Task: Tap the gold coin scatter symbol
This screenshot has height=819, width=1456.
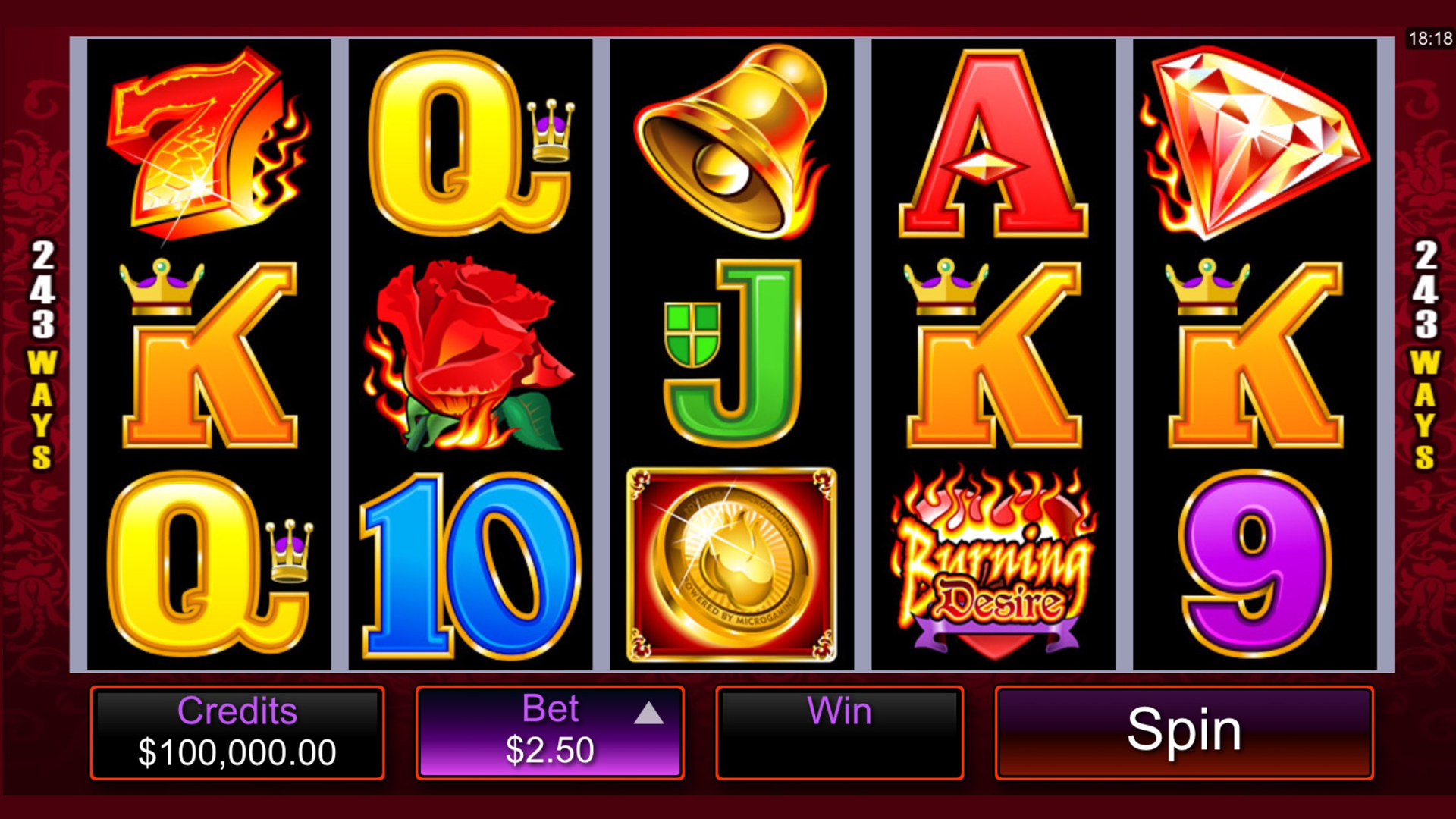Action: click(x=732, y=565)
